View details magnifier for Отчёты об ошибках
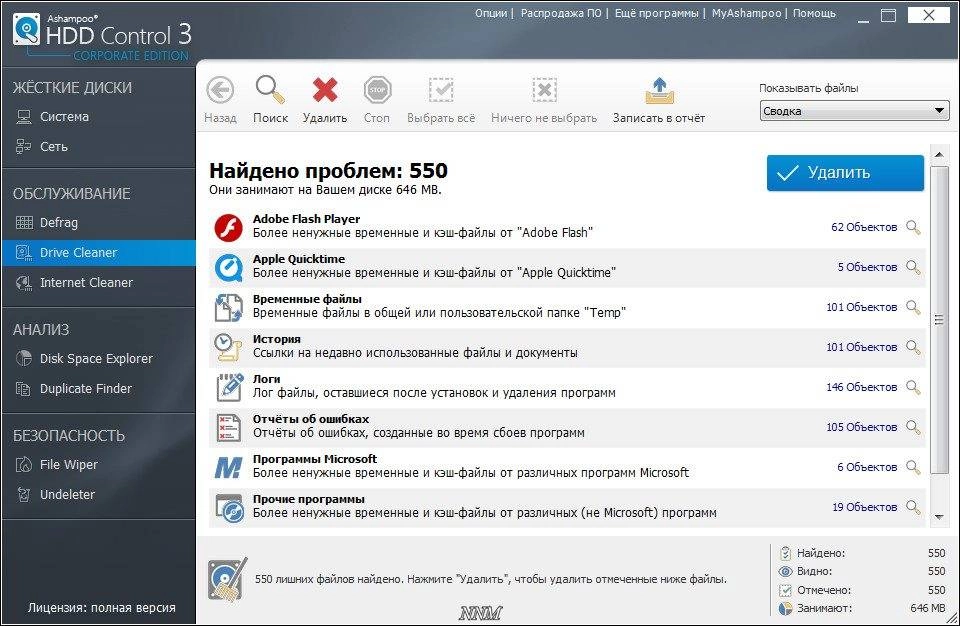This screenshot has width=960, height=626. tap(913, 427)
